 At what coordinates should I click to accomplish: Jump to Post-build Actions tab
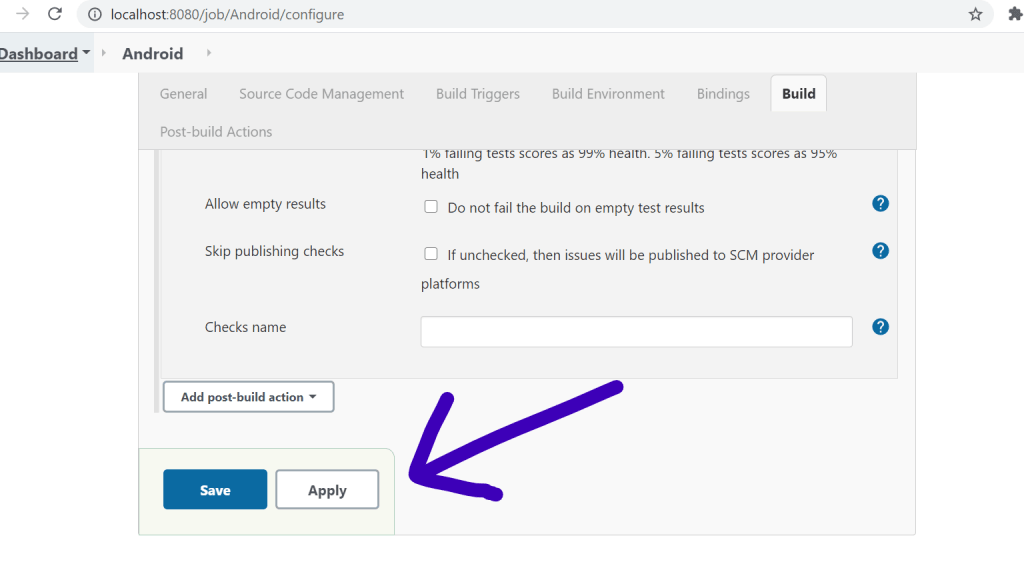[216, 132]
